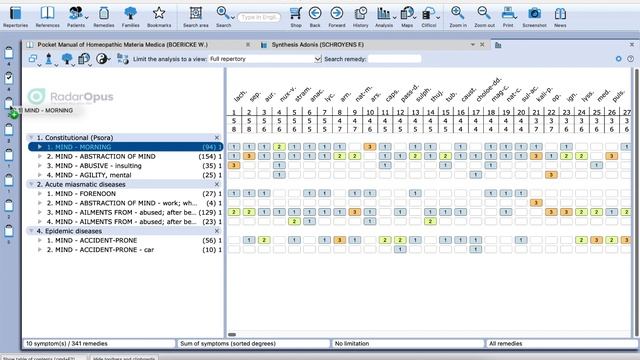Click the windows layout icon in analysis toolbar

[x=33, y=59]
